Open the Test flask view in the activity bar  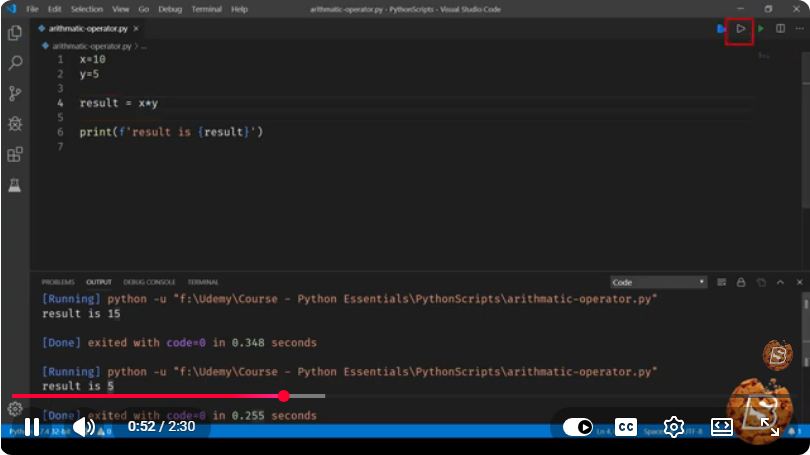[15, 185]
